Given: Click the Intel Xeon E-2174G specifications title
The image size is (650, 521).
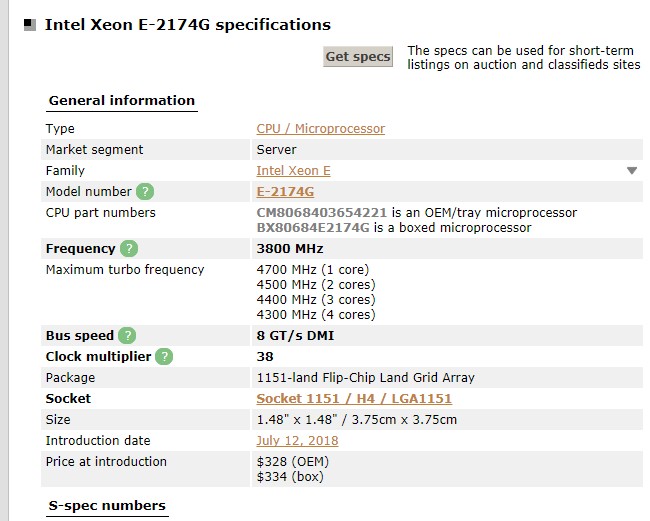Looking at the screenshot, I should click(x=188, y=25).
